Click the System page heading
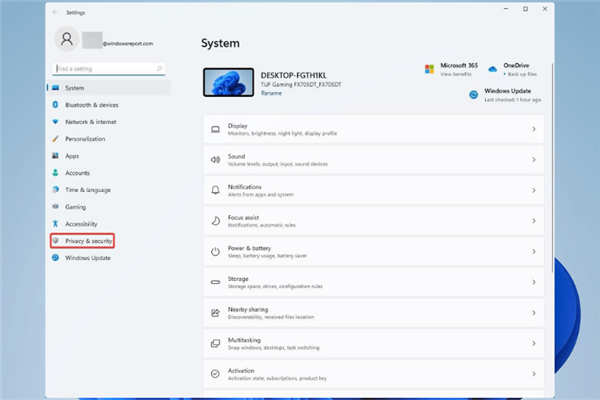Image resolution: width=600 pixels, height=400 pixels. [220, 43]
